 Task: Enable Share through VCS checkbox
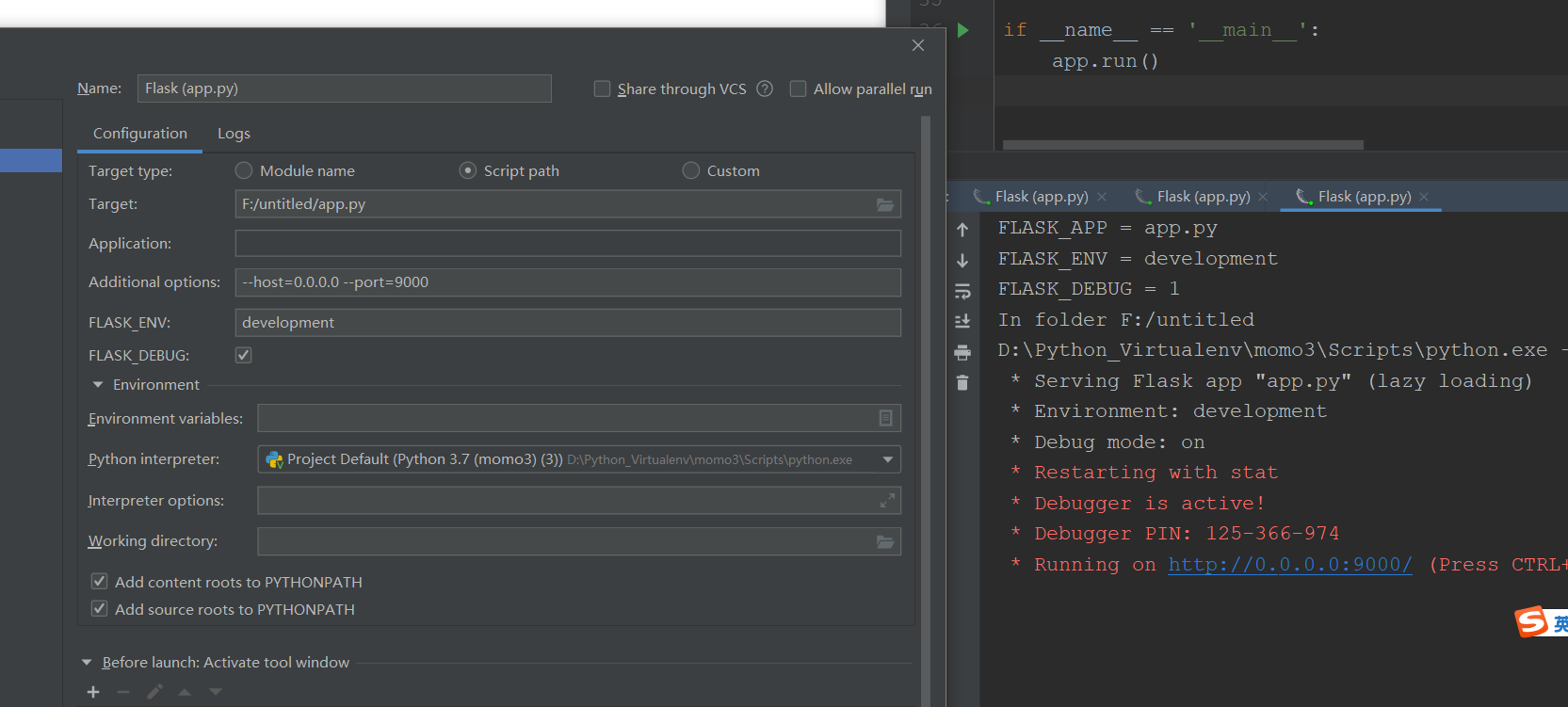click(x=602, y=88)
